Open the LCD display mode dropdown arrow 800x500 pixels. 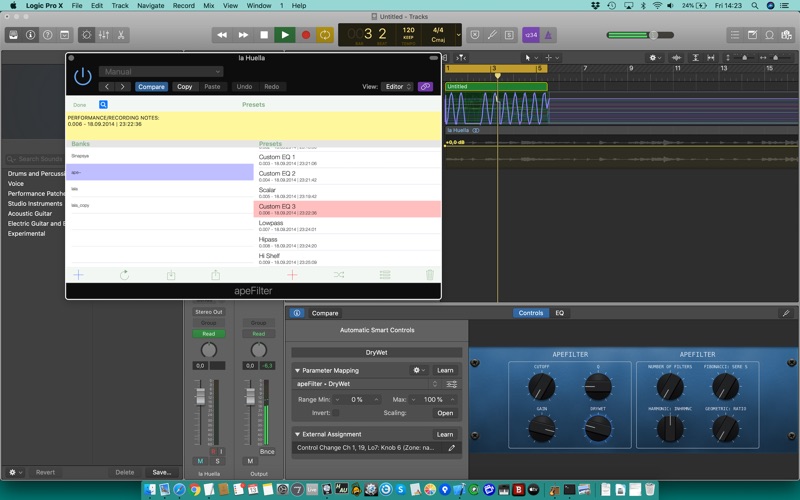tap(458, 35)
